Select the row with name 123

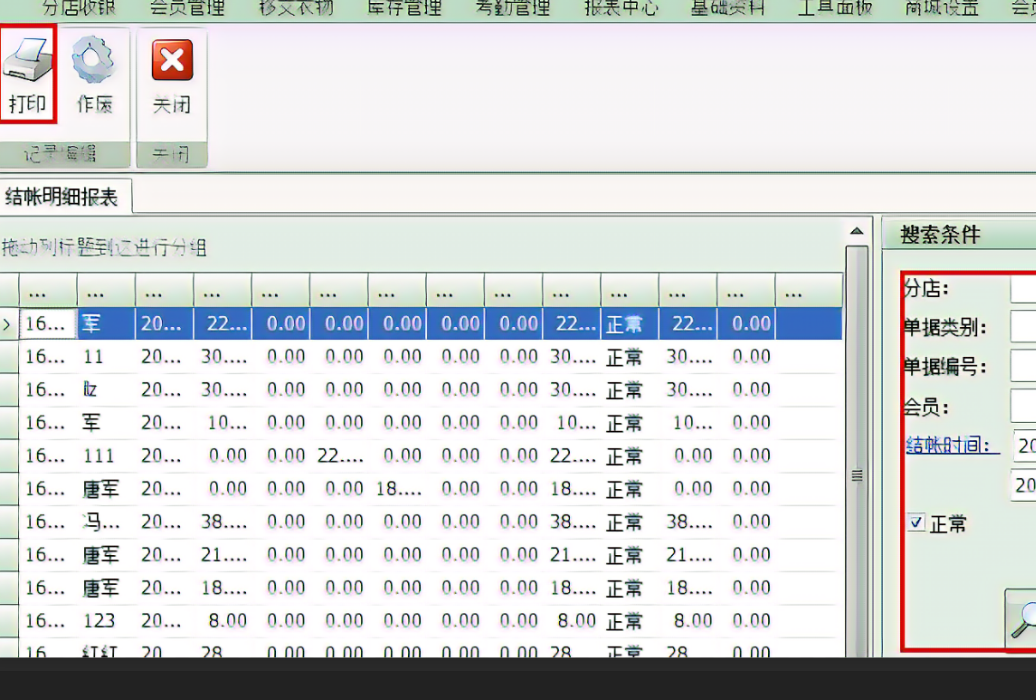tap(99, 621)
